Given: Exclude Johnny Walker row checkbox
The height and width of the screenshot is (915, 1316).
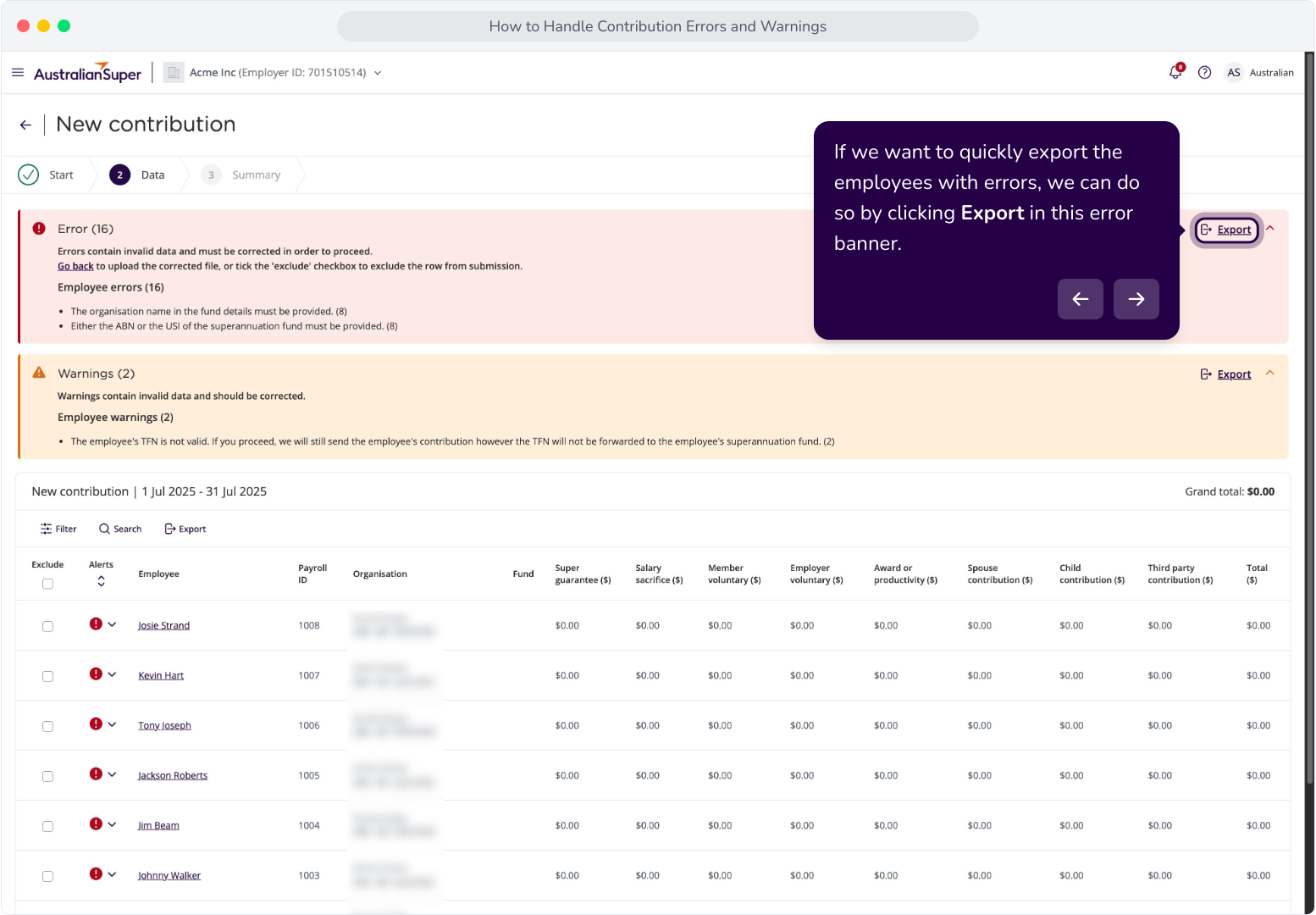Looking at the screenshot, I should click(47, 876).
